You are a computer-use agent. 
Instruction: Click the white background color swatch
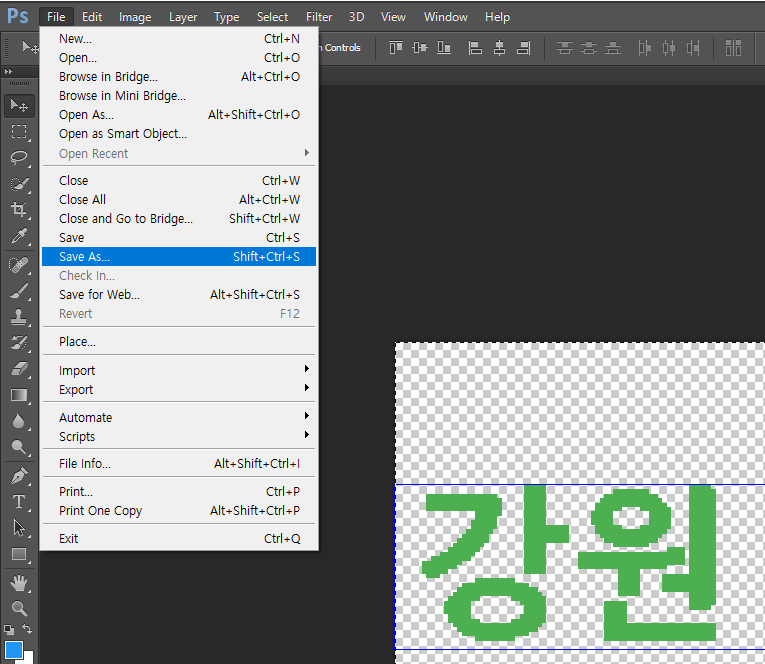[x=29, y=659]
